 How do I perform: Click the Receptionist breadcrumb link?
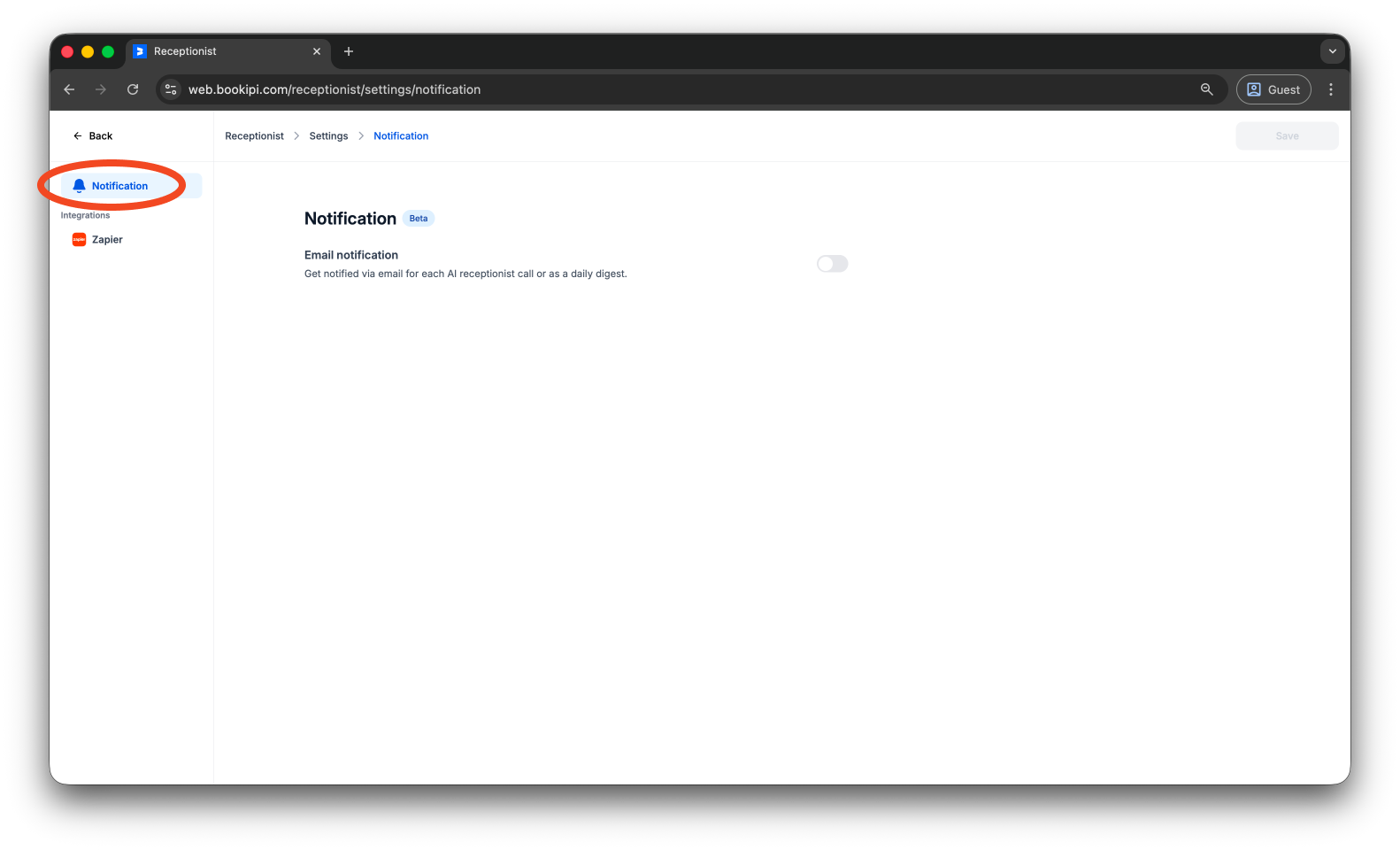[254, 135]
